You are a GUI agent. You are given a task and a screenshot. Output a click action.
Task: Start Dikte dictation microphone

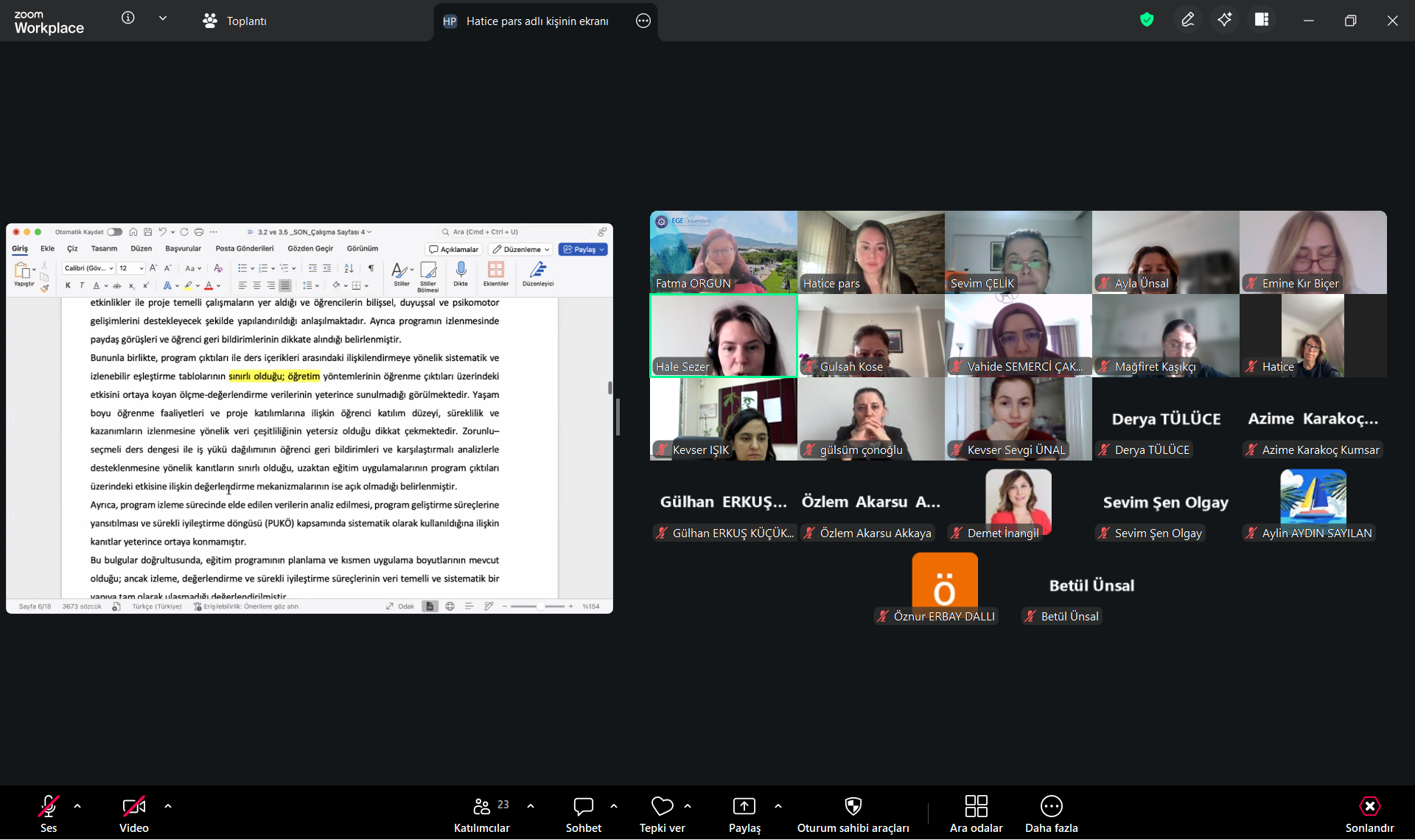(461, 274)
